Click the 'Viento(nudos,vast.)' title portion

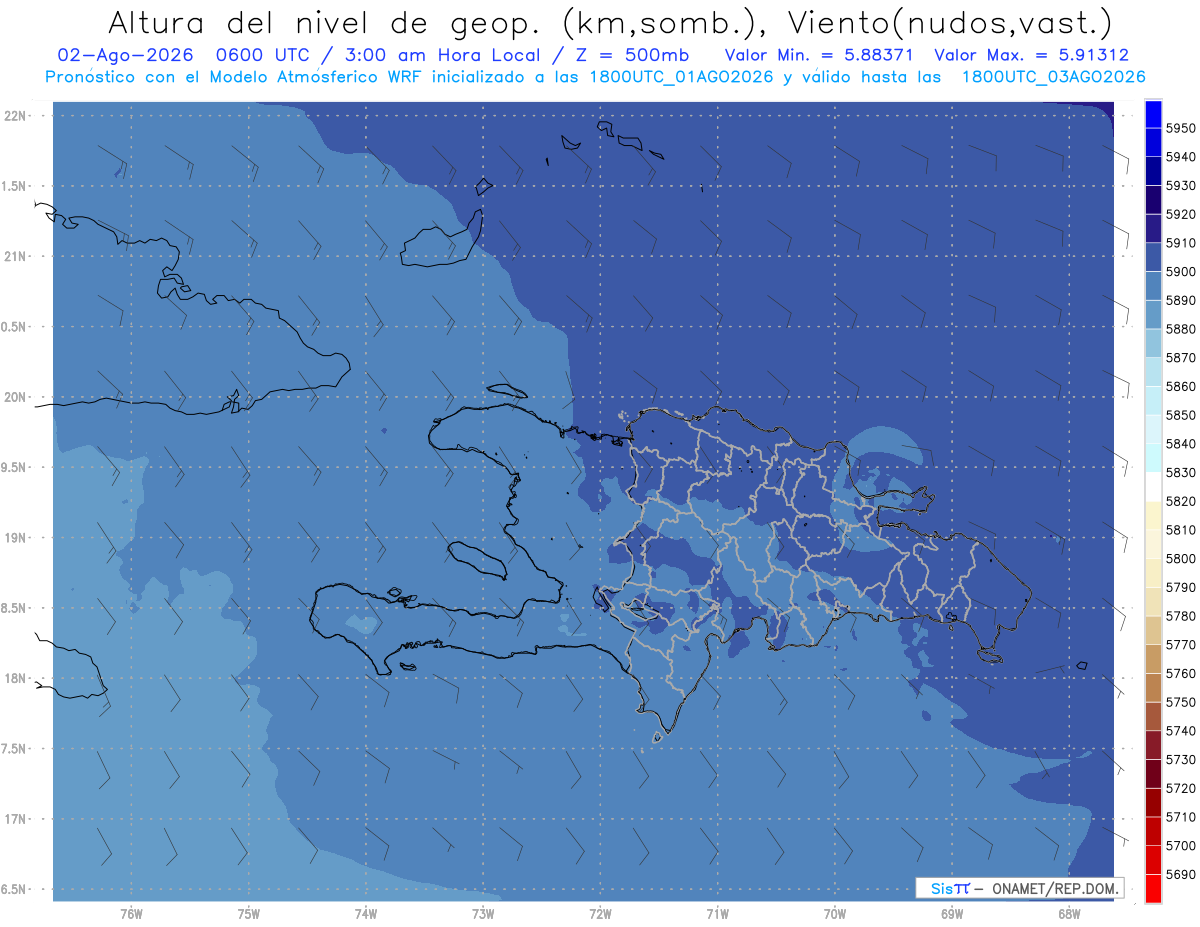click(x=949, y=22)
